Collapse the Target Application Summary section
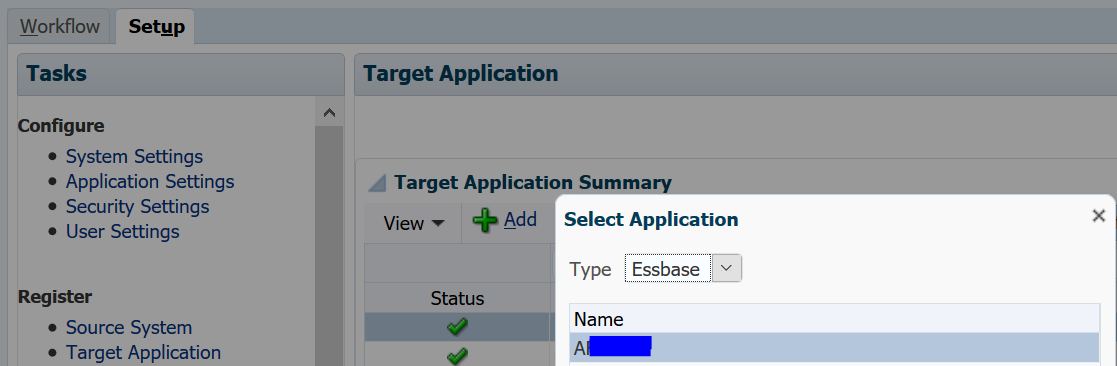1117x366 pixels. (x=376, y=184)
